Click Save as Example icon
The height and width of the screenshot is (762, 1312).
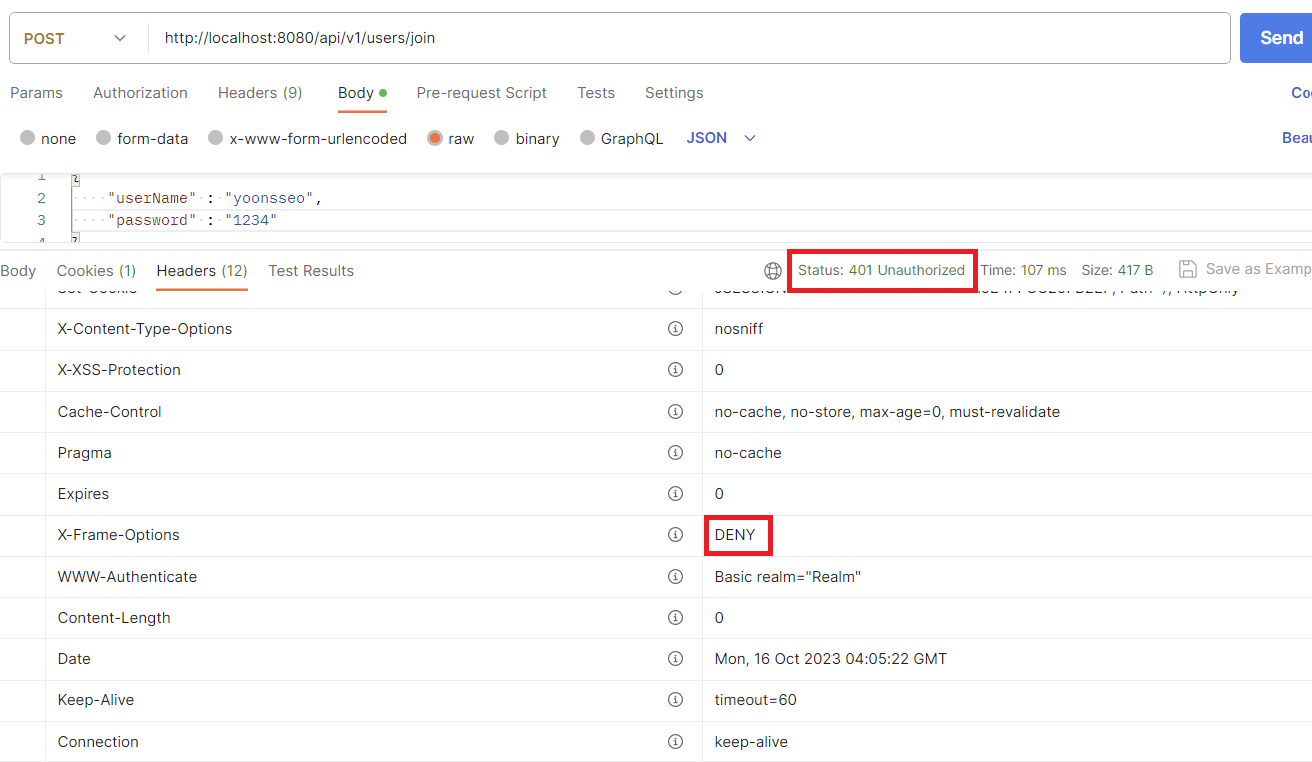[1188, 268]
